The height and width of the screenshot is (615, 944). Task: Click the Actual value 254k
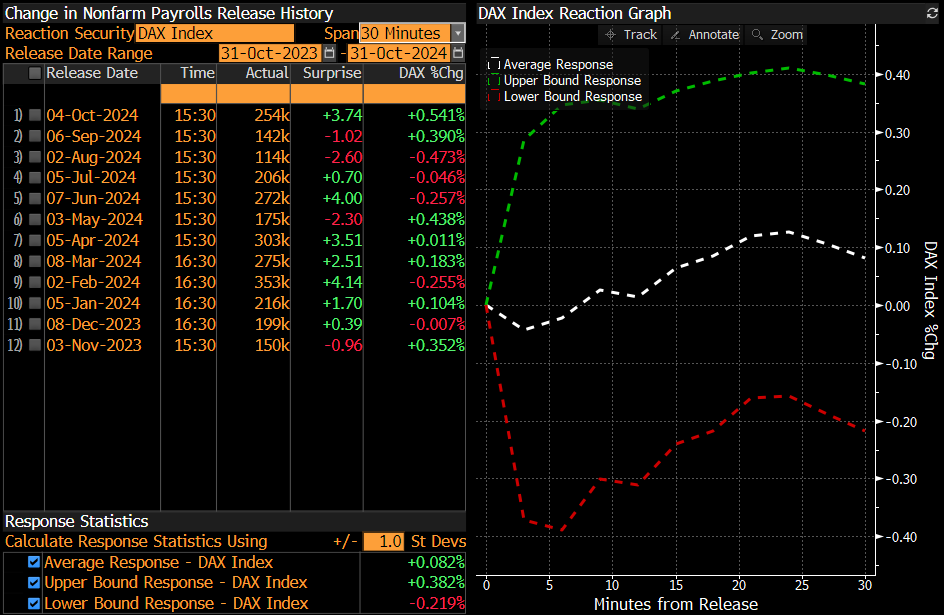(x=272, y=115)
